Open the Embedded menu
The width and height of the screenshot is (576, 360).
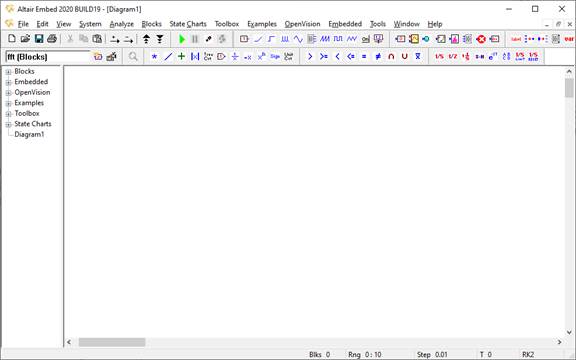click(345, 24)
